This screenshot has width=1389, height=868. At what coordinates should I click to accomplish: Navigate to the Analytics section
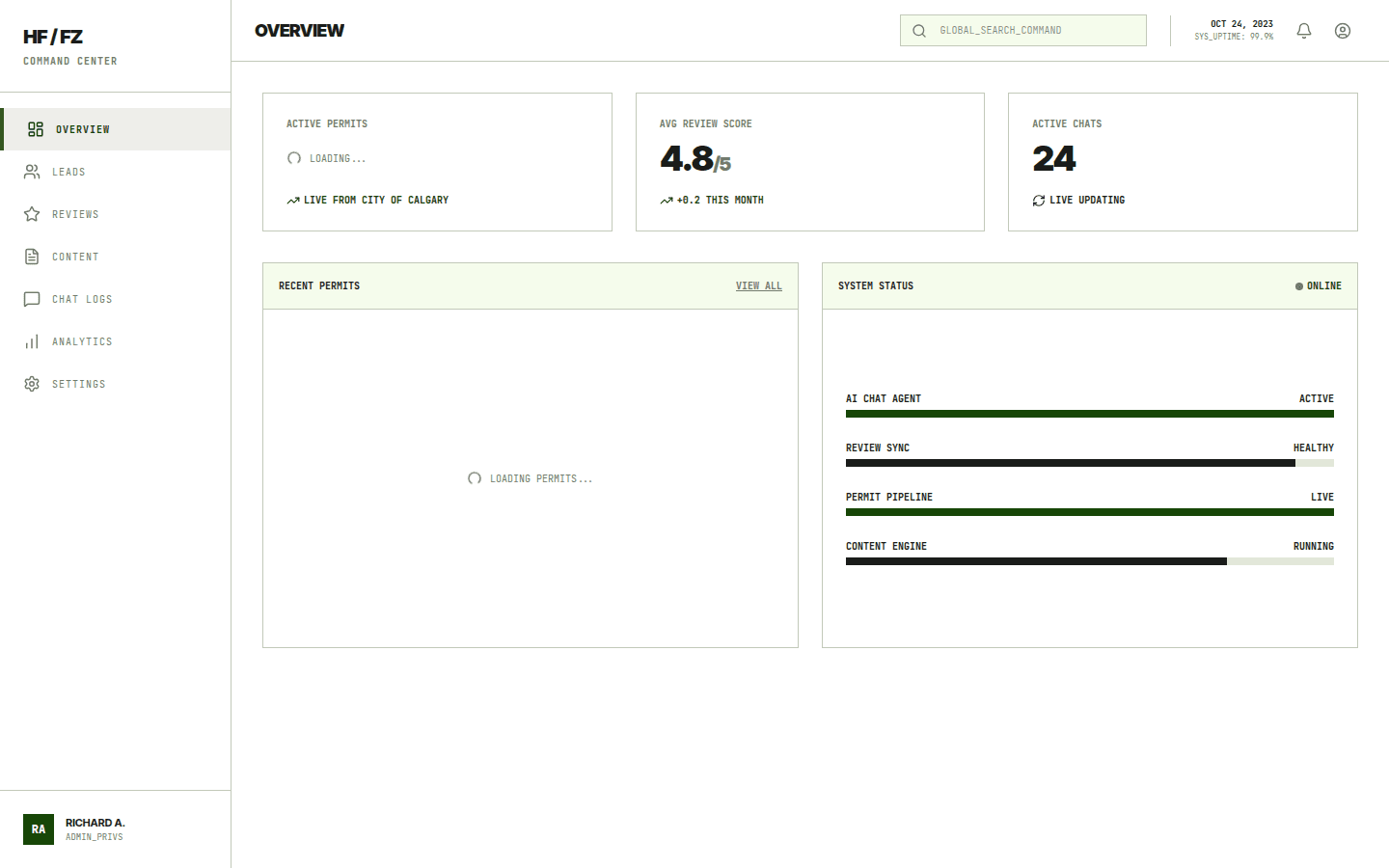coord(82,340)
